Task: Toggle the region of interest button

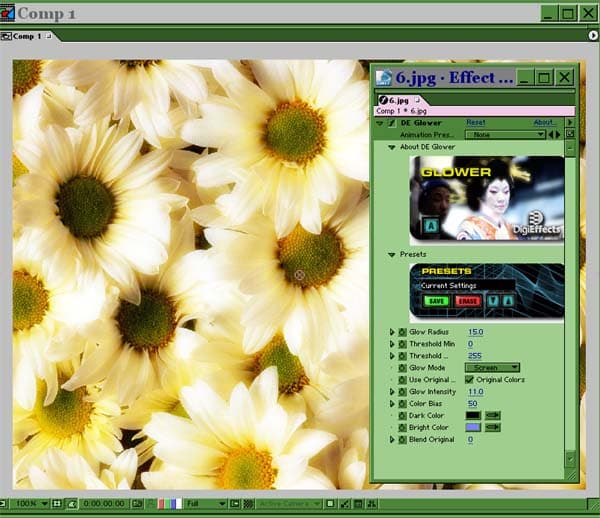Action: [235, 503]
